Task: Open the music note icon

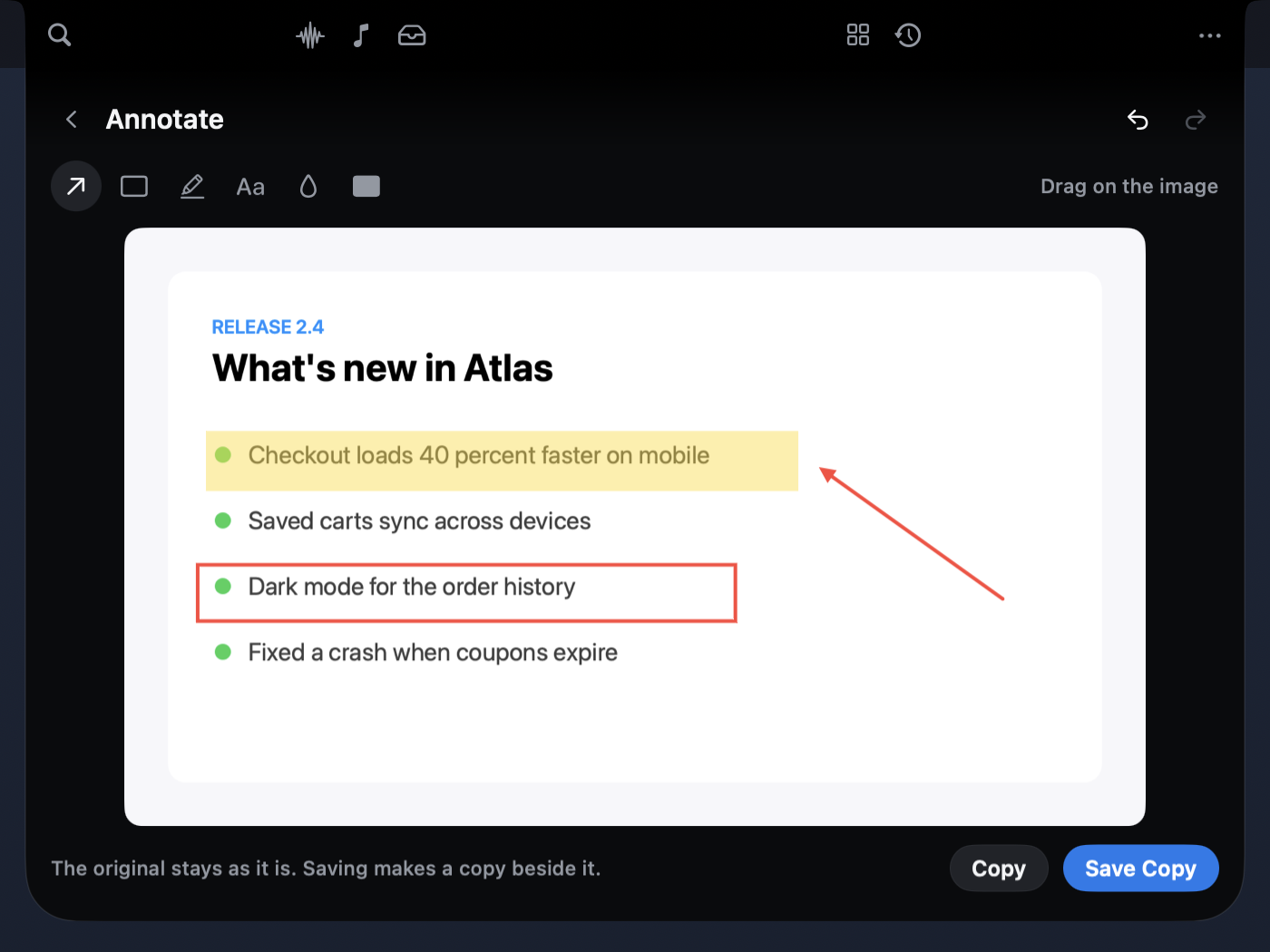Action: 361,35
